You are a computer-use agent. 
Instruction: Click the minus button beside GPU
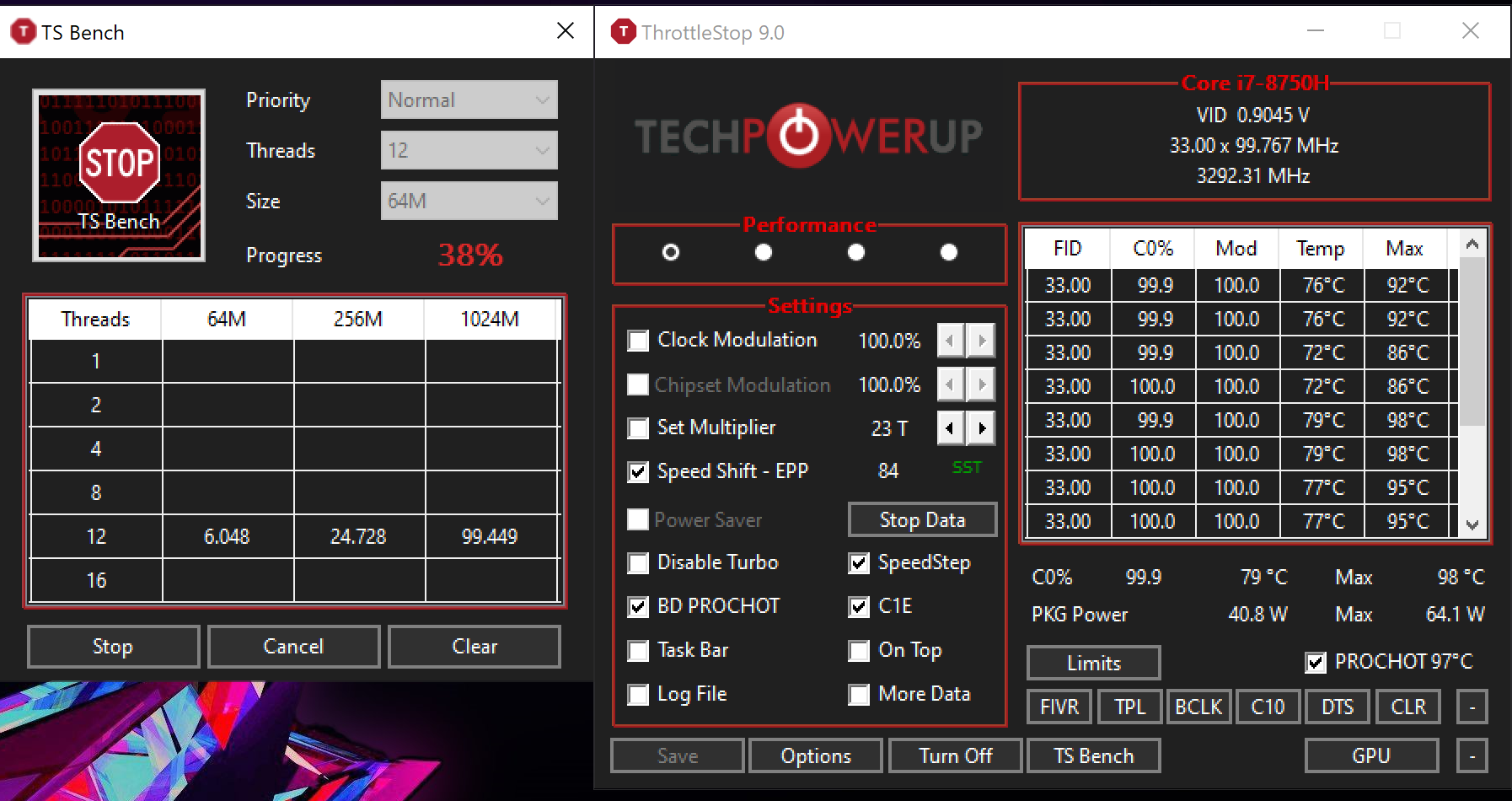[1472, 755]
